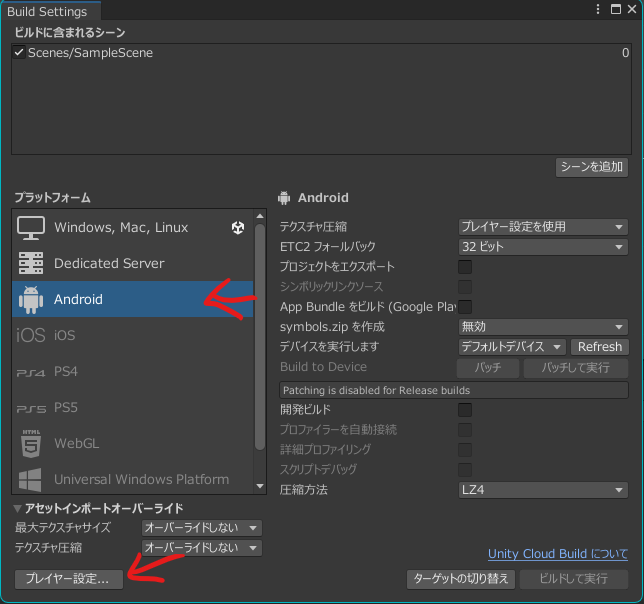
Task: Uncheck the Scenes/SampleScene checkbox
Action: [x=19, y=53]
